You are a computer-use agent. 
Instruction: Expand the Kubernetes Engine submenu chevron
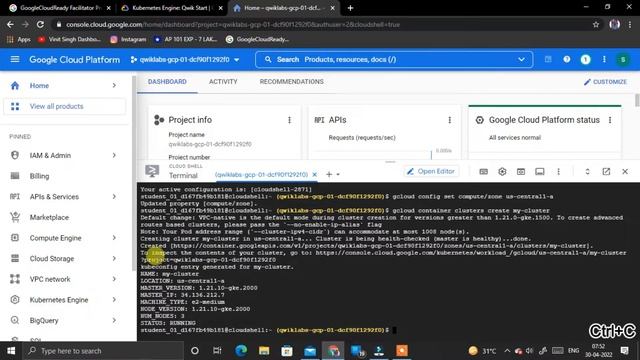tap(114, 300)
